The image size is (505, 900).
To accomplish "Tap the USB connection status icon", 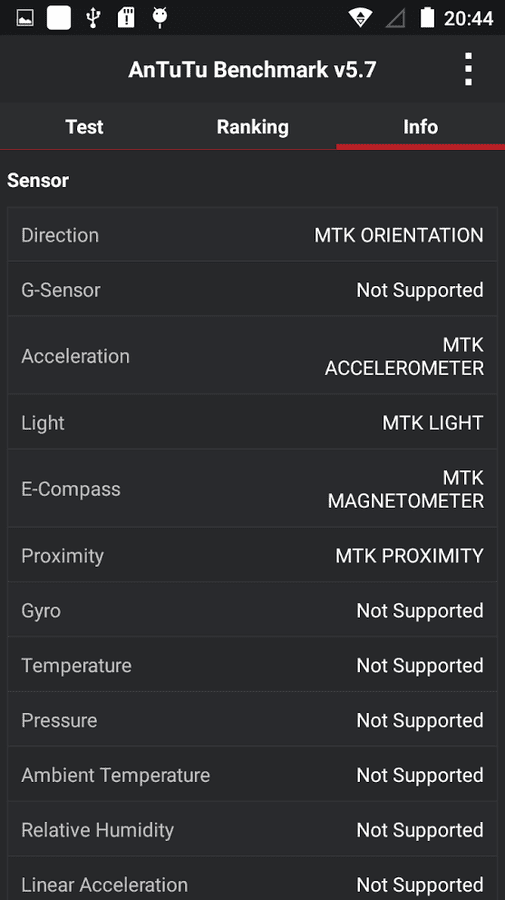I will coord(92,18).
